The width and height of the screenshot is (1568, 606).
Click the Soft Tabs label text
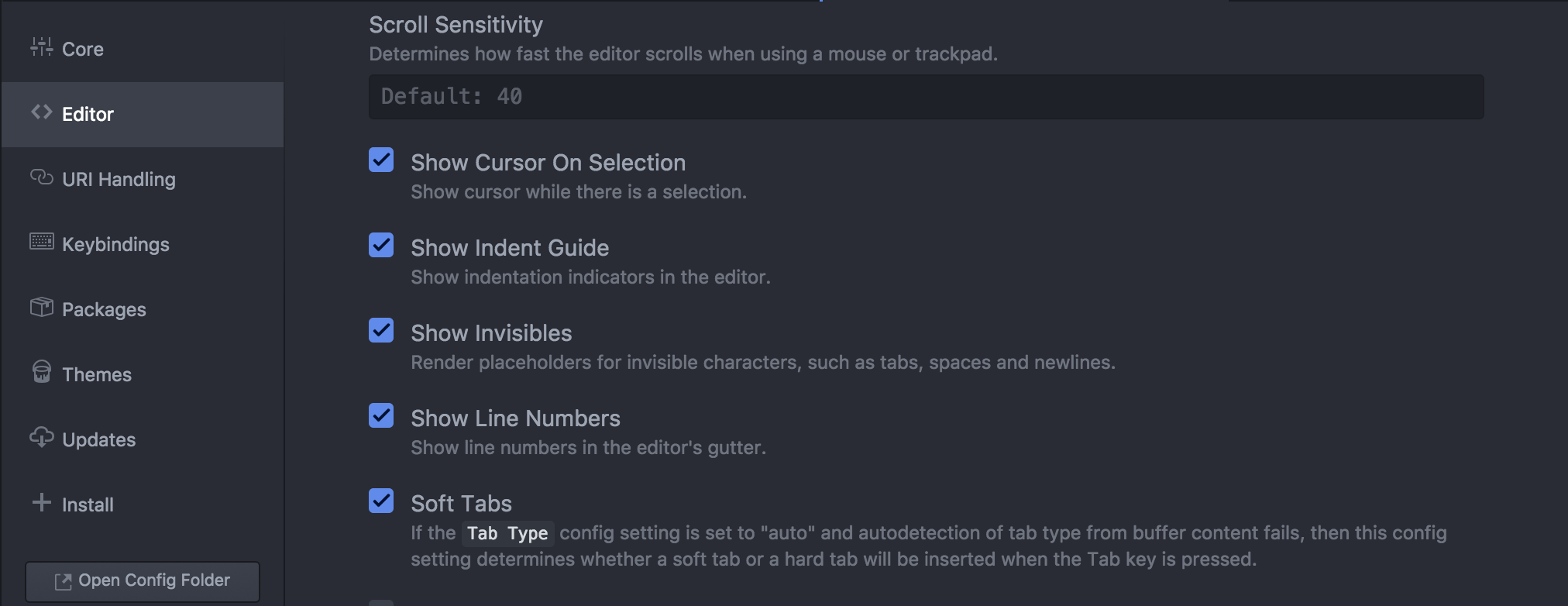[461, 504]
